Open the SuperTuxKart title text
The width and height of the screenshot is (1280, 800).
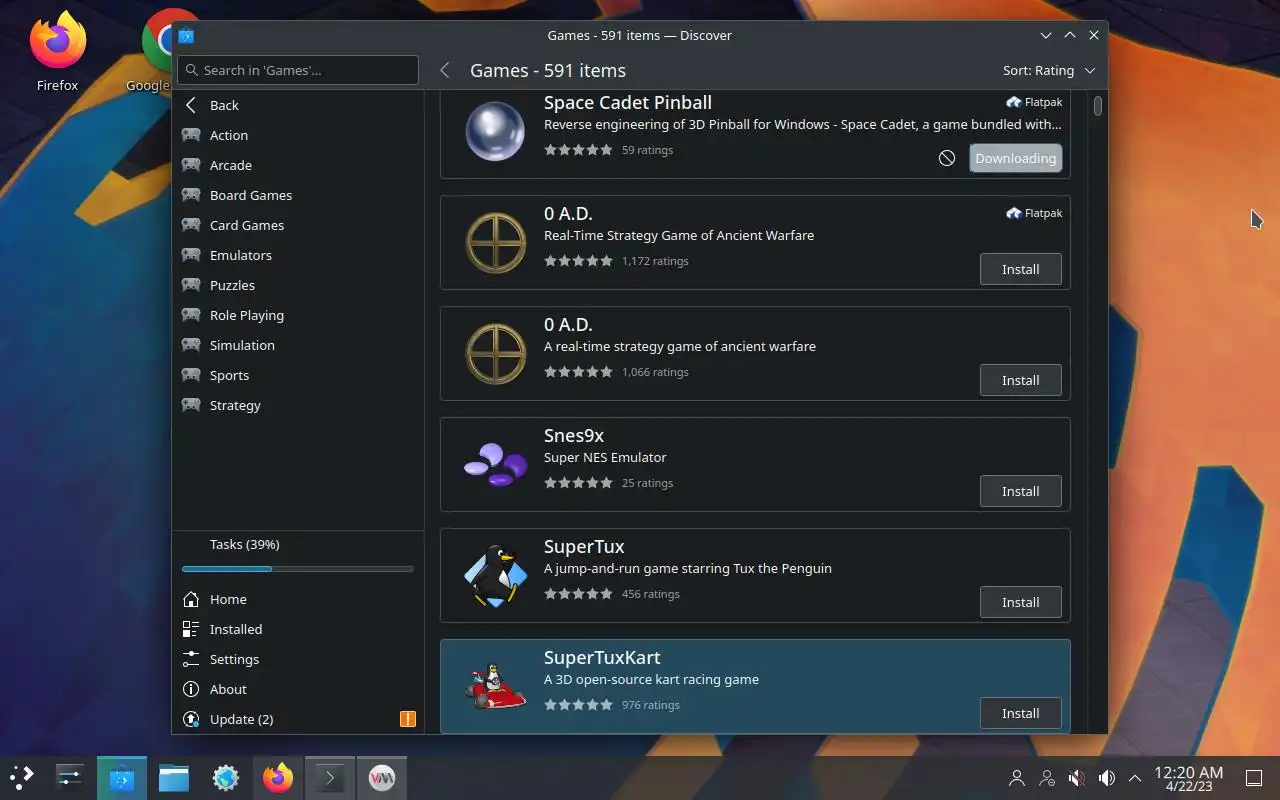coord(602,658)
